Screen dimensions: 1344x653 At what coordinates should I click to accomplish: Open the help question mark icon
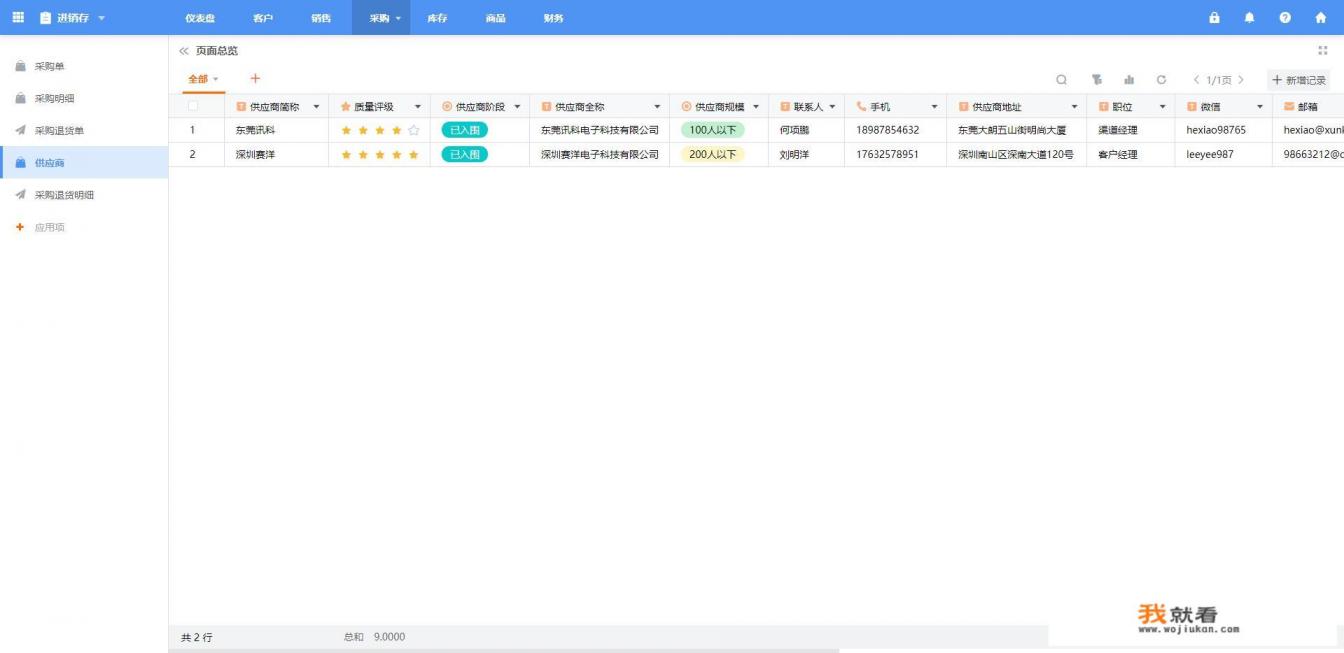click(1285, 18)
